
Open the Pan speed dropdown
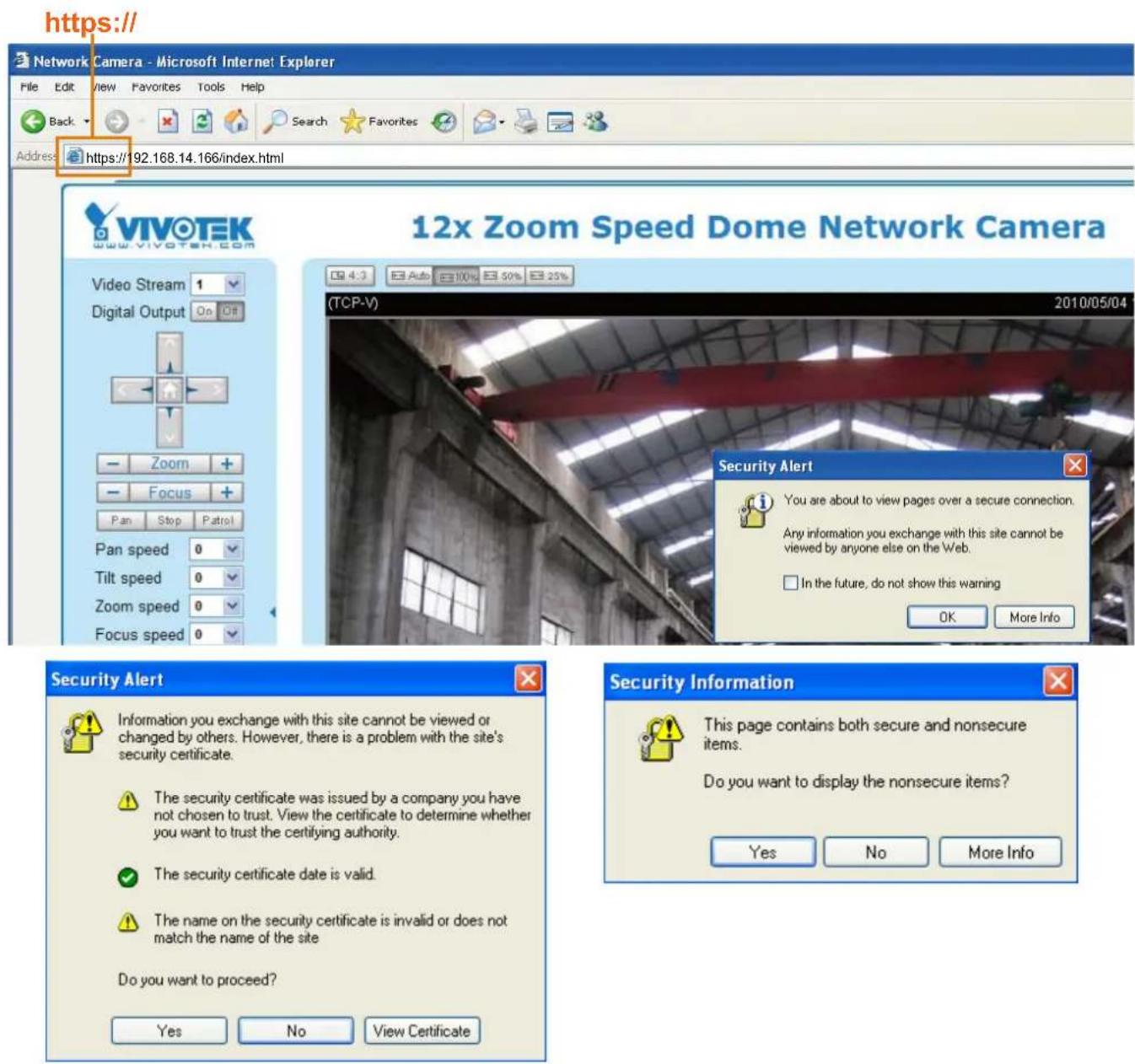(233, 549)
